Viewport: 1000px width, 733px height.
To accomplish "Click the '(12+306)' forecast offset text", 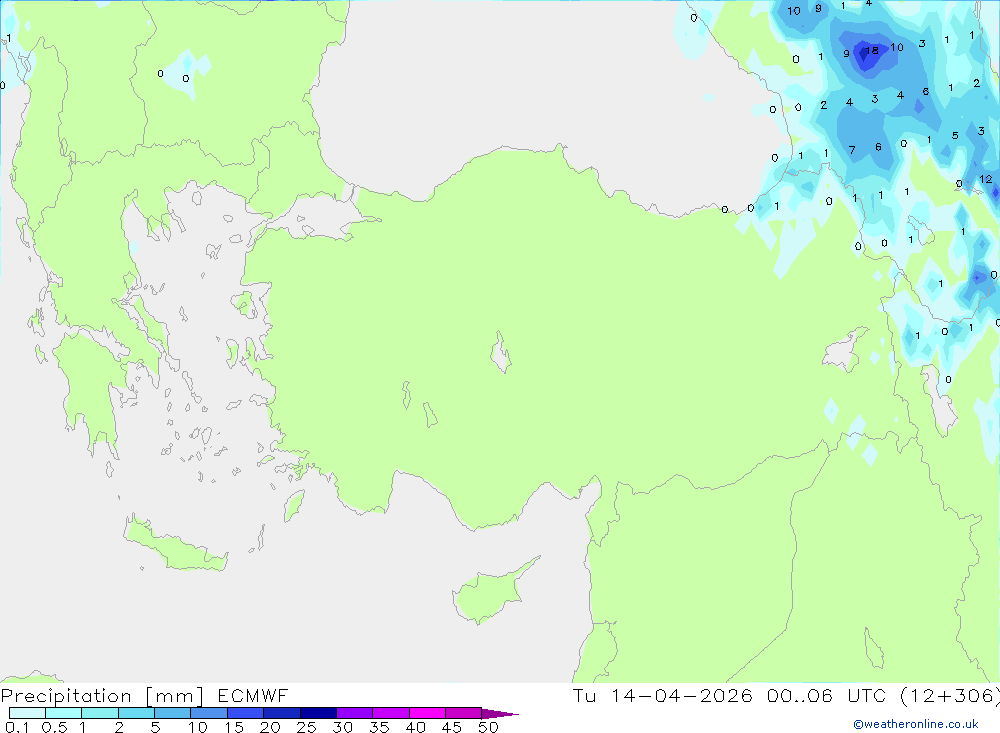I will coord(950,695).
